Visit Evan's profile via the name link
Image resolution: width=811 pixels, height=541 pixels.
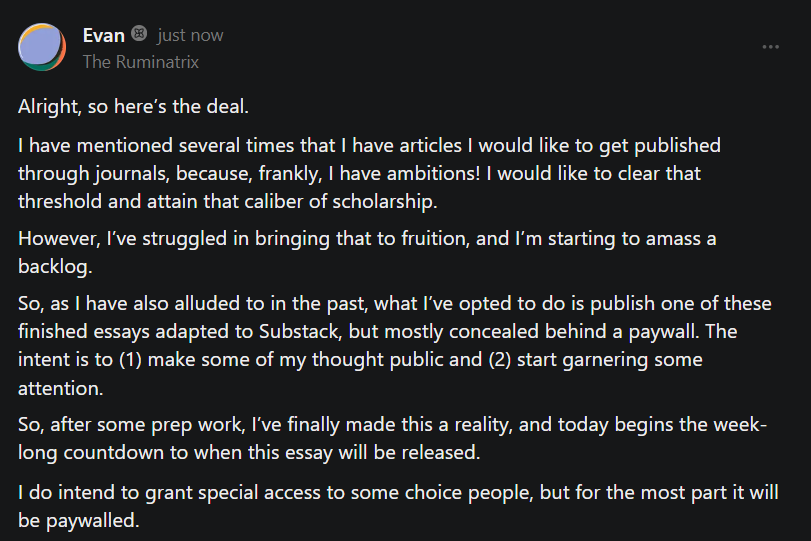pyautogui.click(x=103, y=35)
